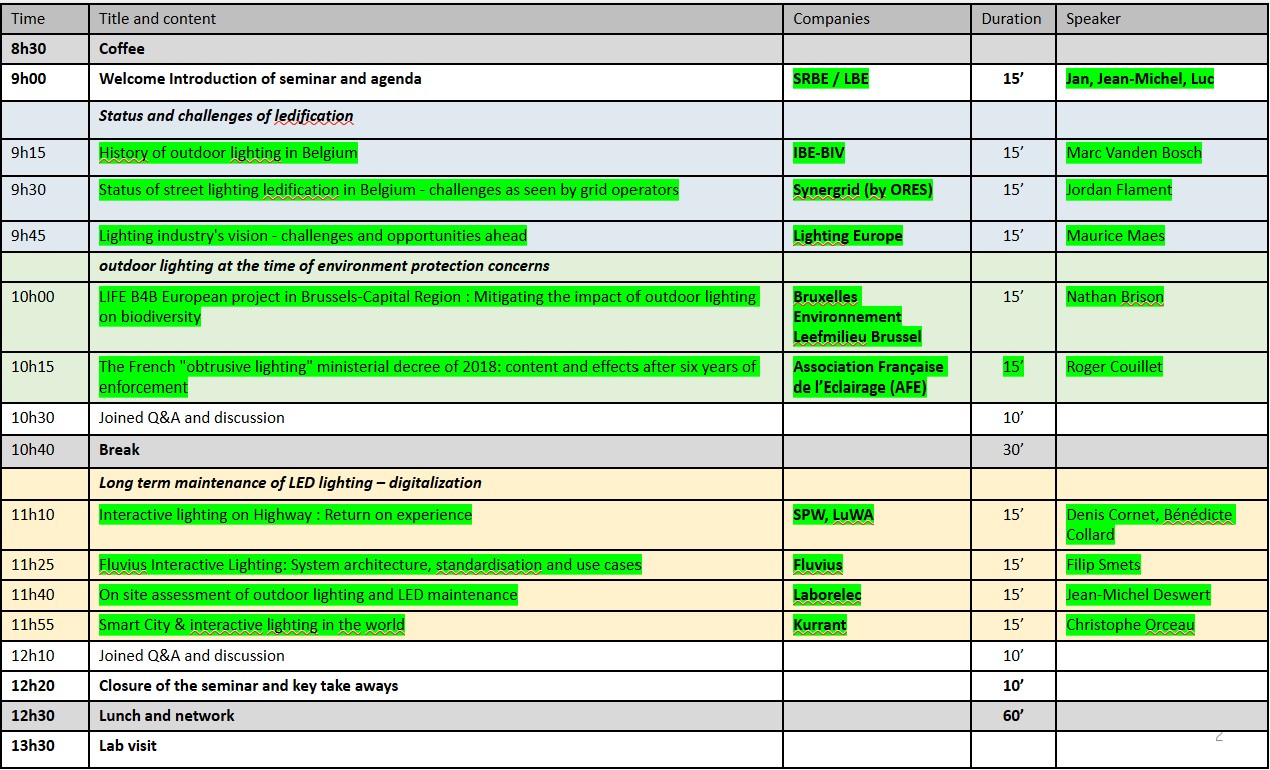Select the "Fluvius Interactive Lighting" title

click(x=370, y=565)
